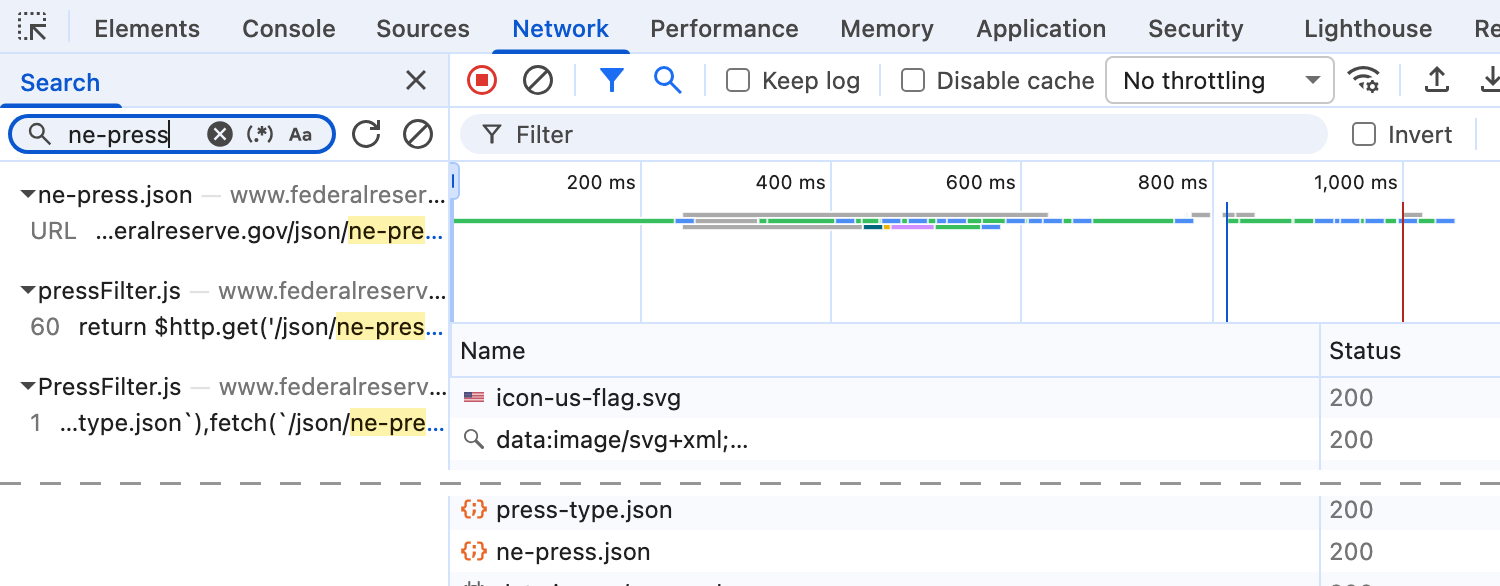The image size is (1500, 586).
Task: Open line 1 match in PressFilter.js
Action: click(x=237, y=423)
